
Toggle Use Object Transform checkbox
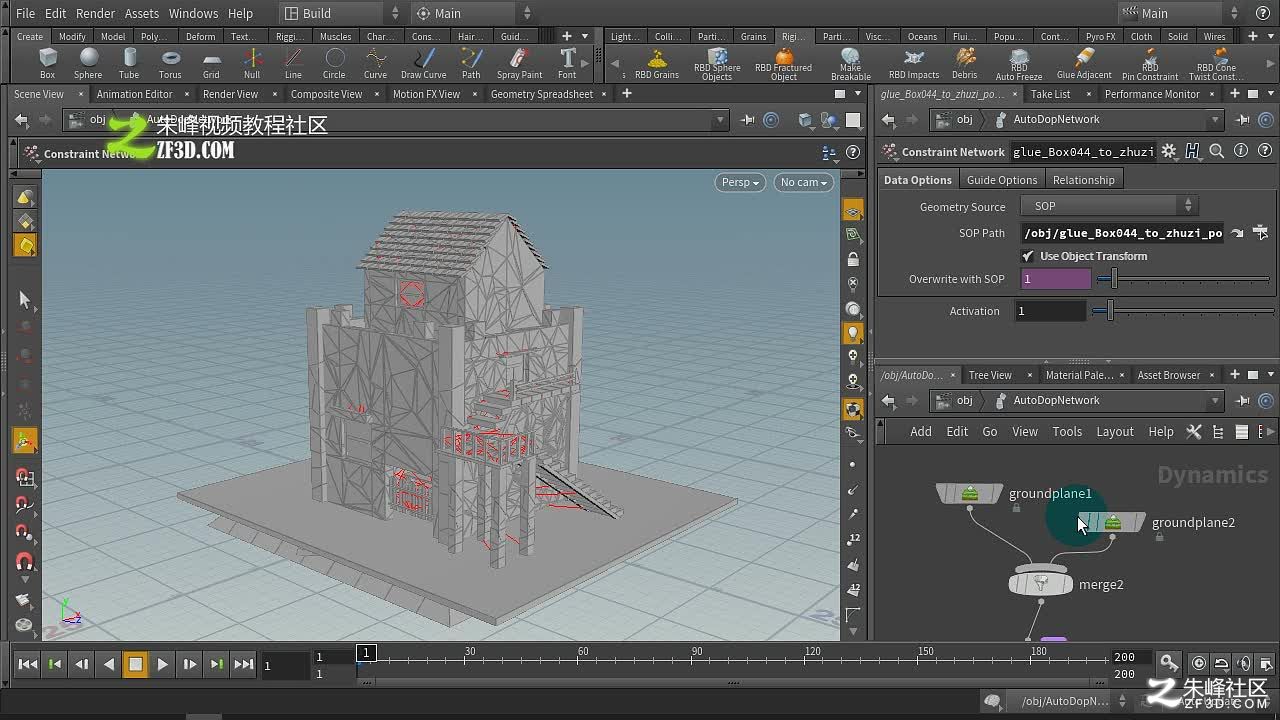[1028, 256]
